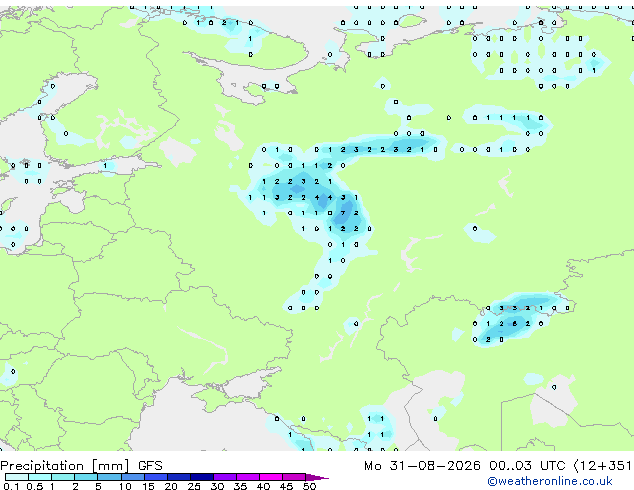Viewport: 634px width, 490px height.
Task: Click the "GFS" model label
Action: click(x=150, y=466)
